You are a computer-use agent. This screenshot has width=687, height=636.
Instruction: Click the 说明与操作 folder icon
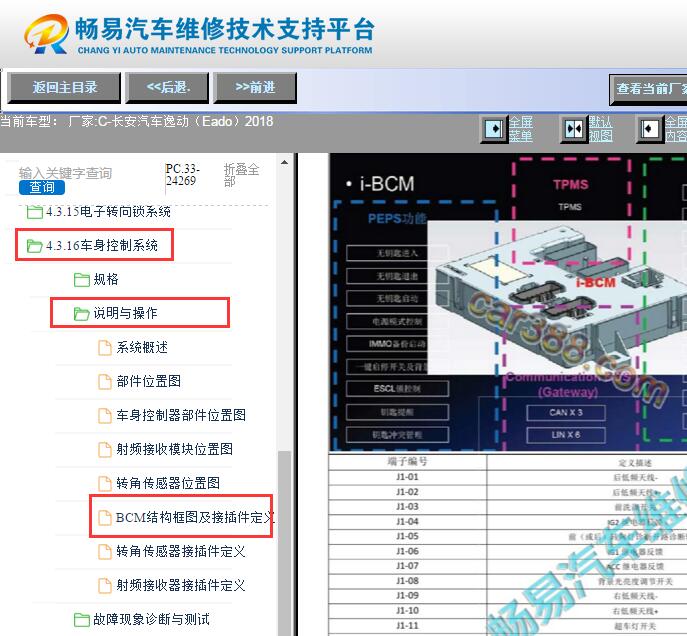click(x=82, y=314)
